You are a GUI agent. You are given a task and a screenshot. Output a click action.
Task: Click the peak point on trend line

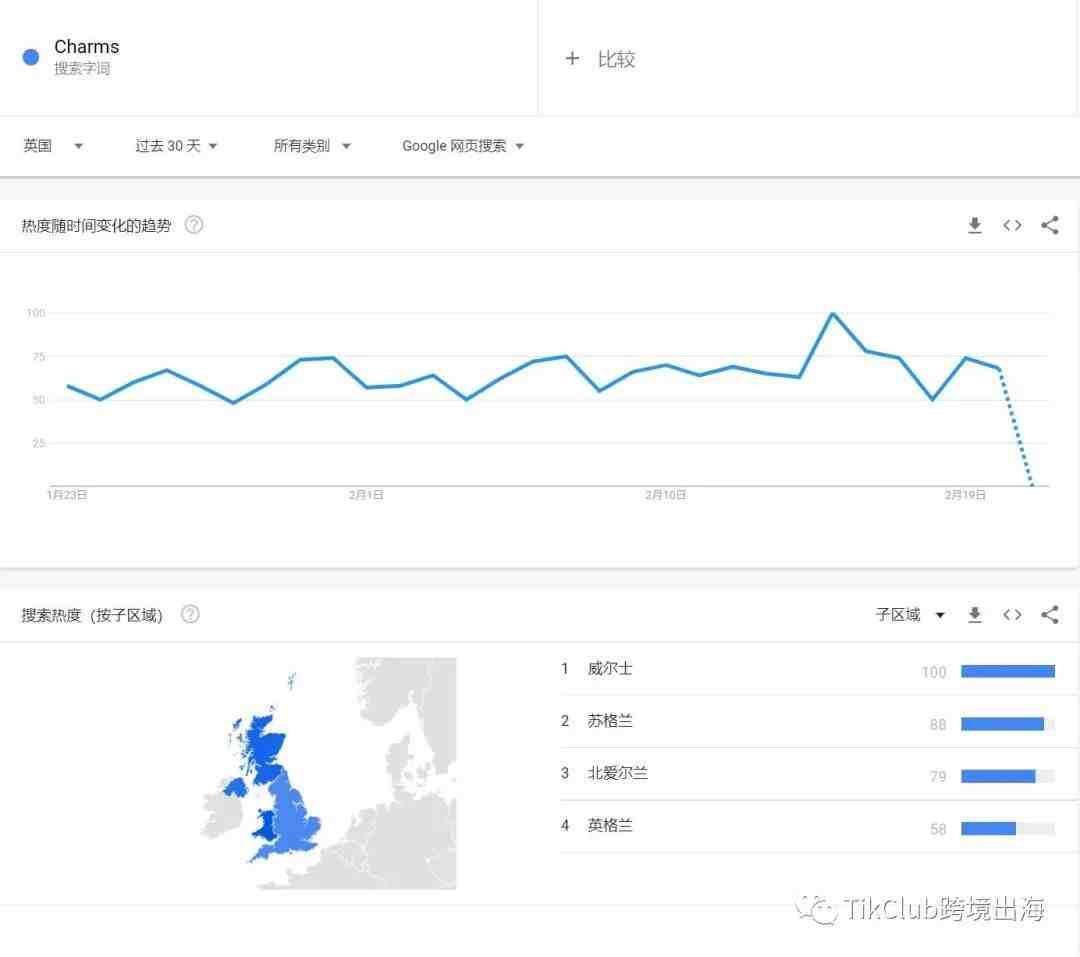(833, 314)
